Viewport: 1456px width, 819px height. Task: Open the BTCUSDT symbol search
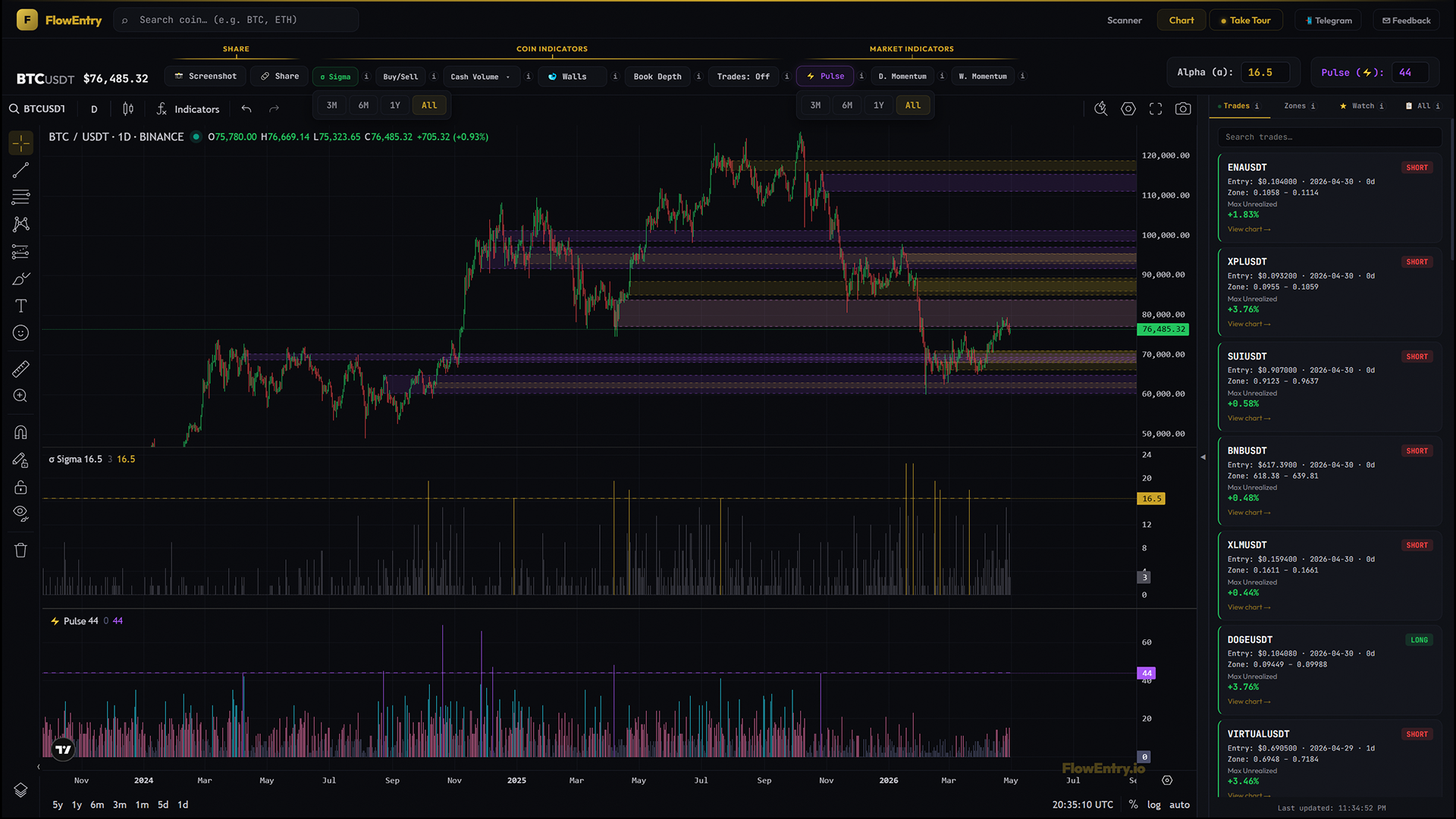tap(38, 109)
